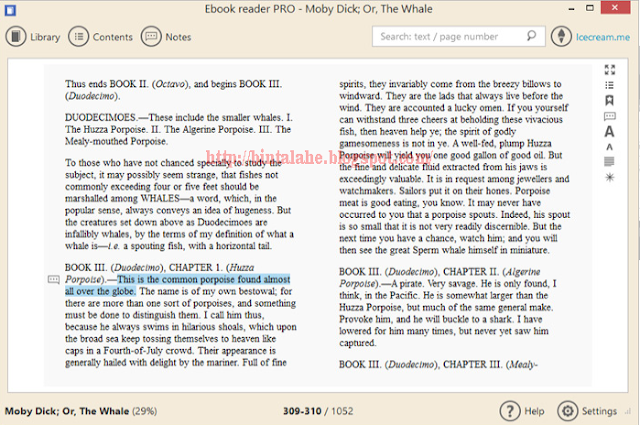The width and height of the screenshot is (640, 425).
Task: Open table of contents sidebar icon
Action: 609,85
